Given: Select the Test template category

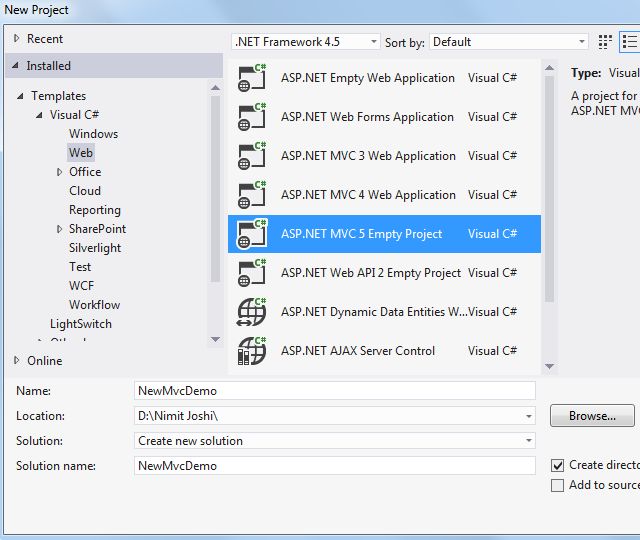Looking at the screenshot, I should (80, 267).
